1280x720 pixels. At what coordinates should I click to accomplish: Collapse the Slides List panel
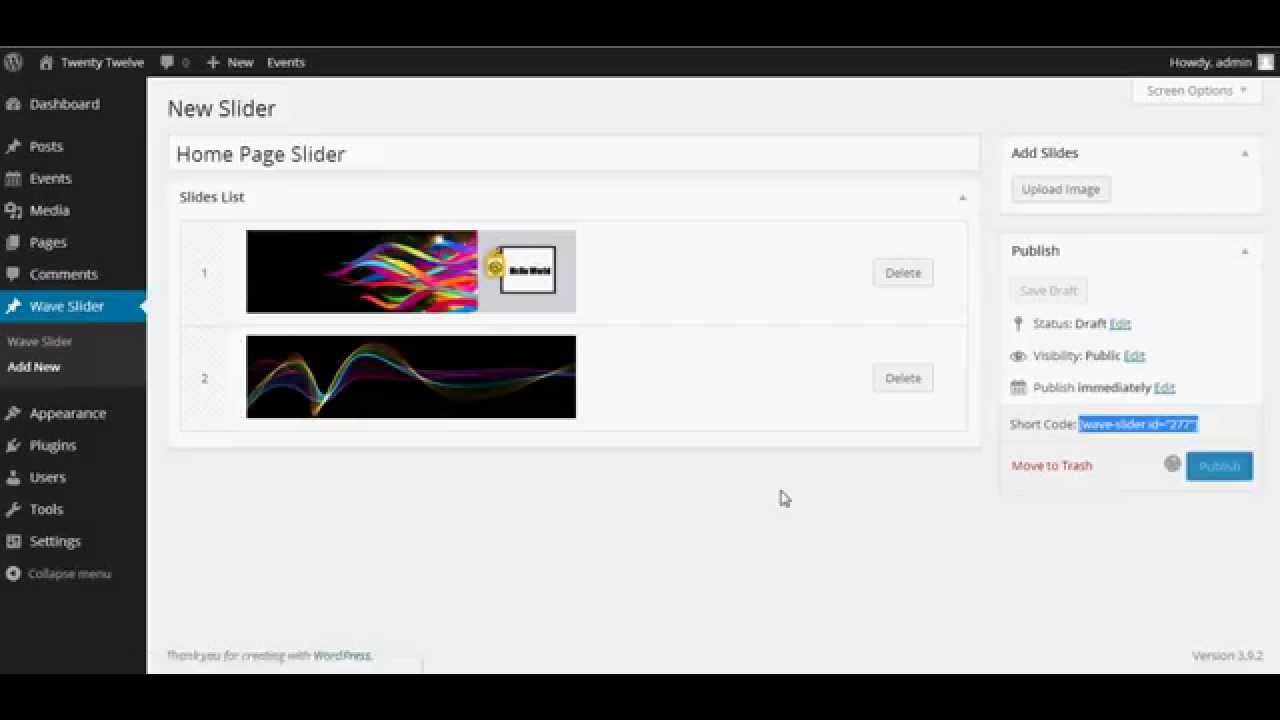962,197
